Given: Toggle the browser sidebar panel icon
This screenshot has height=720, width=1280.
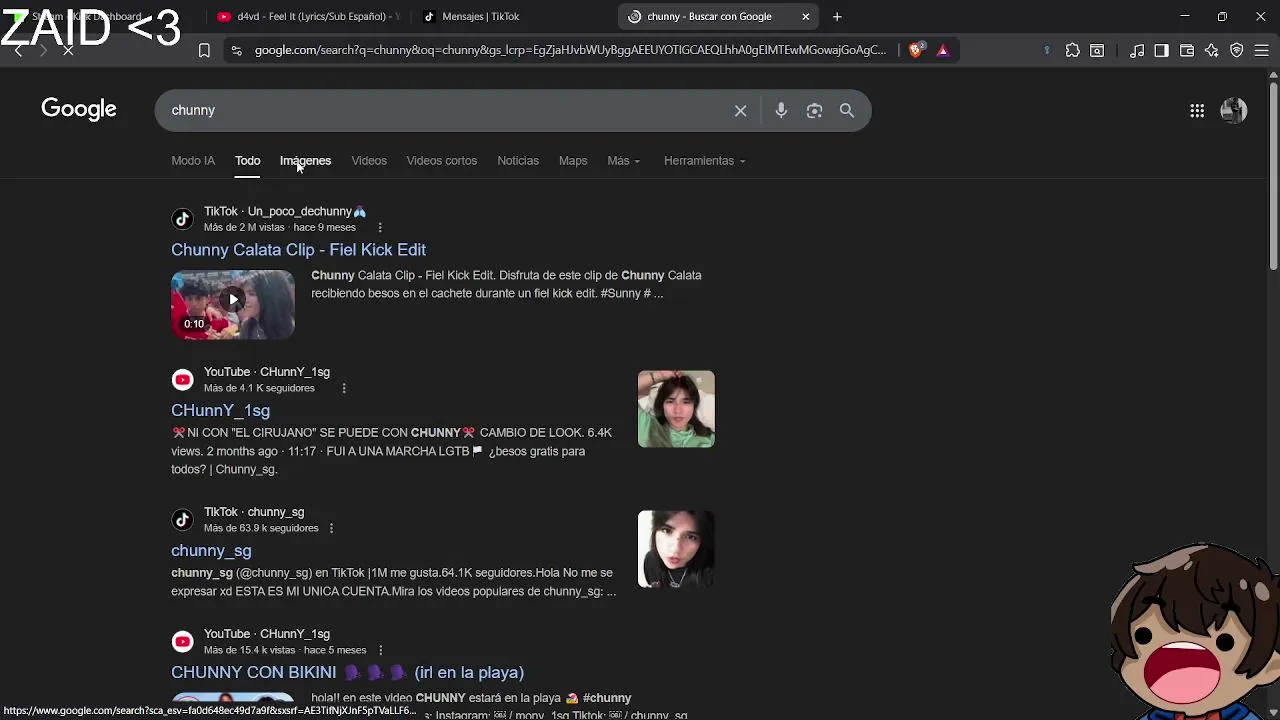Looking at the screenshot, I should [x=1161, y=50].
